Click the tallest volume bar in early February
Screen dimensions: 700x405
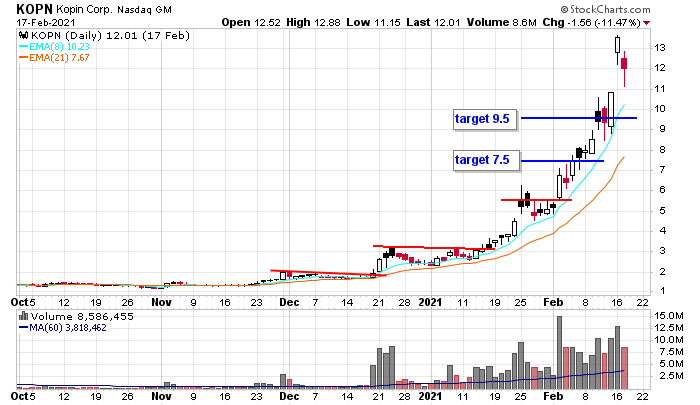click(x=559, y=352)
